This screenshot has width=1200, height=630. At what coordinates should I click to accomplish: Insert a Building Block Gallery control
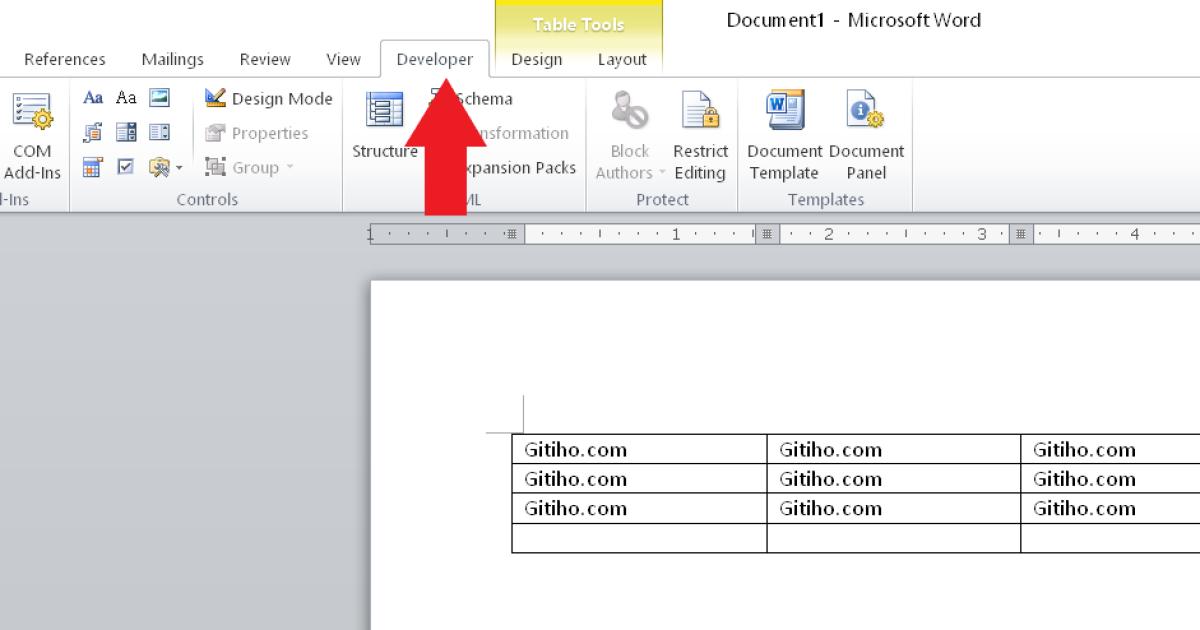click(93, 132)
